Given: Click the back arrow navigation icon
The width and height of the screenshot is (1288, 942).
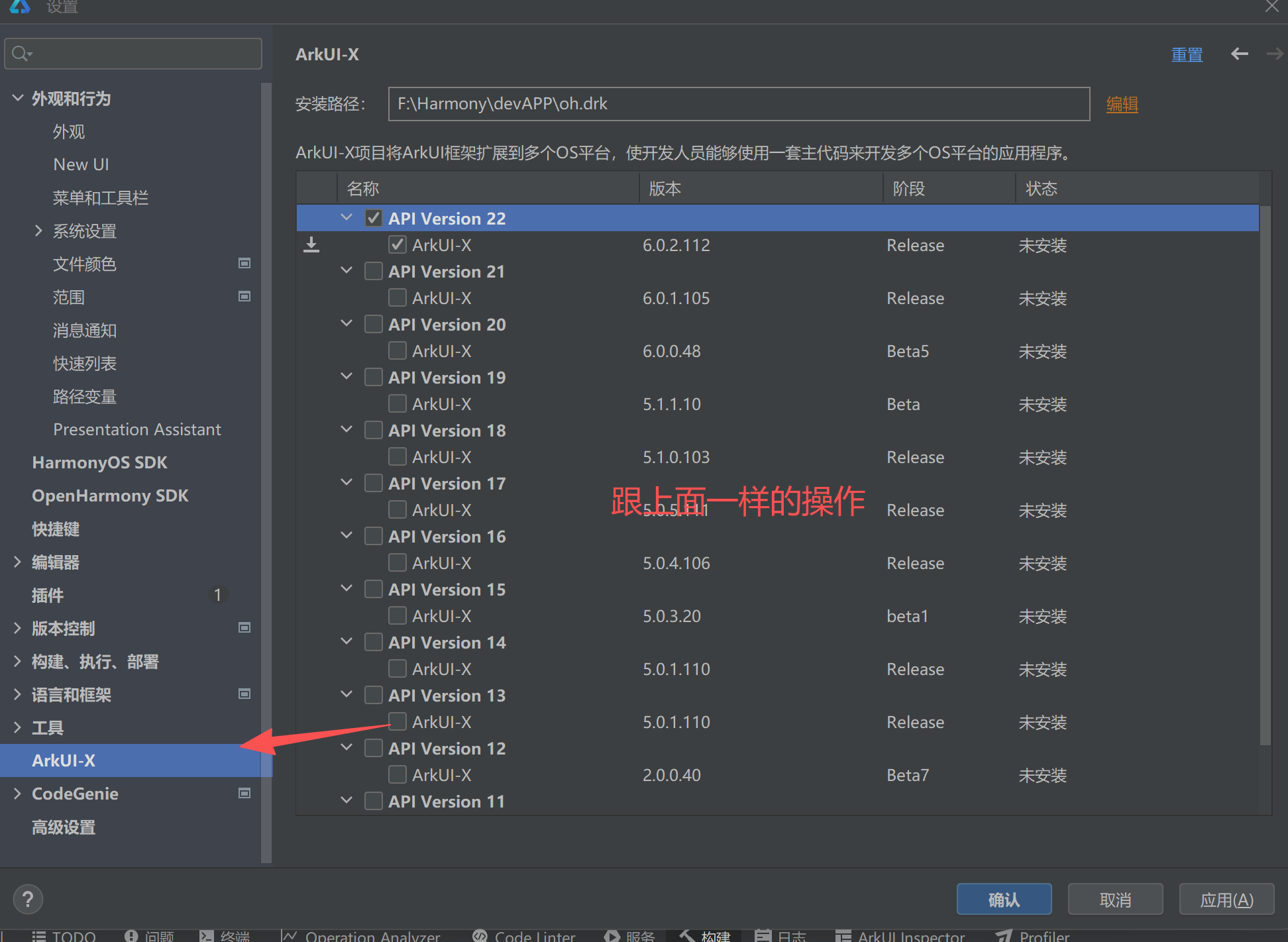Looking at the screenshot, I should [x=1239, y=54].
